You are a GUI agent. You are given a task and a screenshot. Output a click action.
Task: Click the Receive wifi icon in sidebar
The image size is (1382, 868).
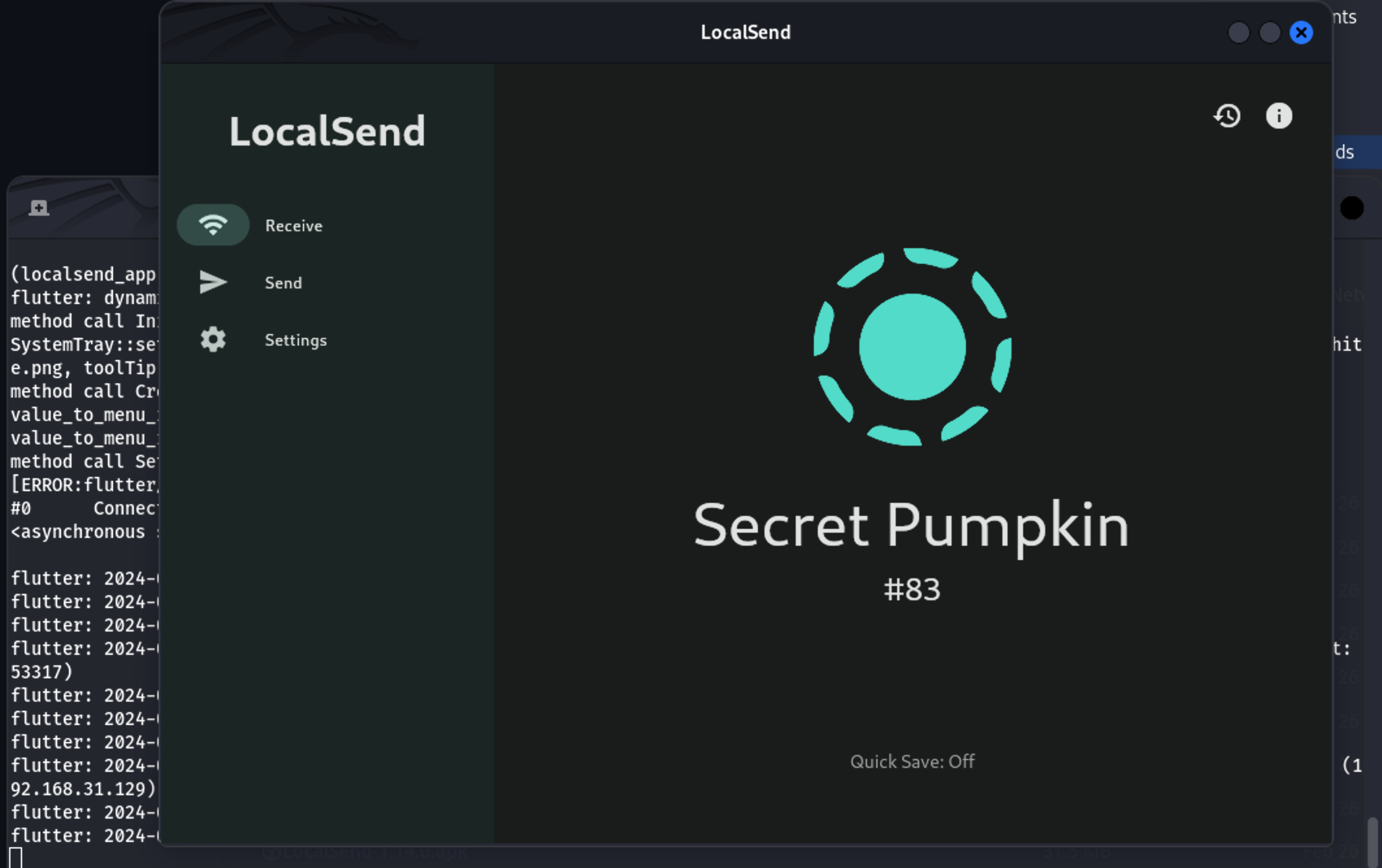pos(213,225)
